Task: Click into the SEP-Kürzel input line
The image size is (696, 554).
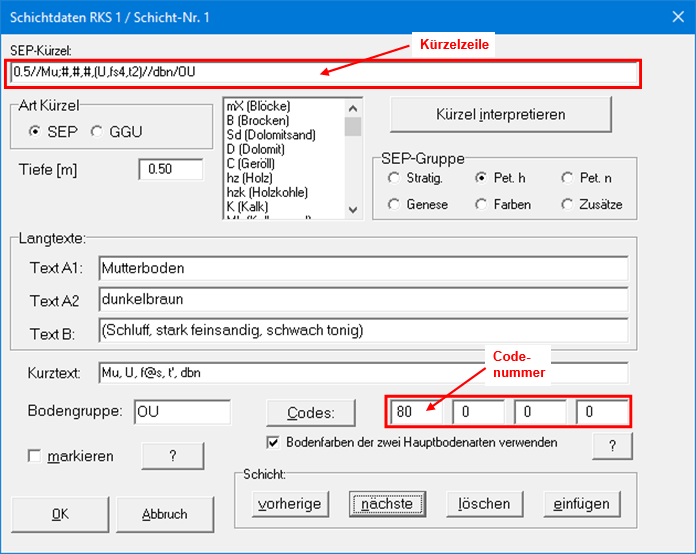Action: click(x=322, y=73)
